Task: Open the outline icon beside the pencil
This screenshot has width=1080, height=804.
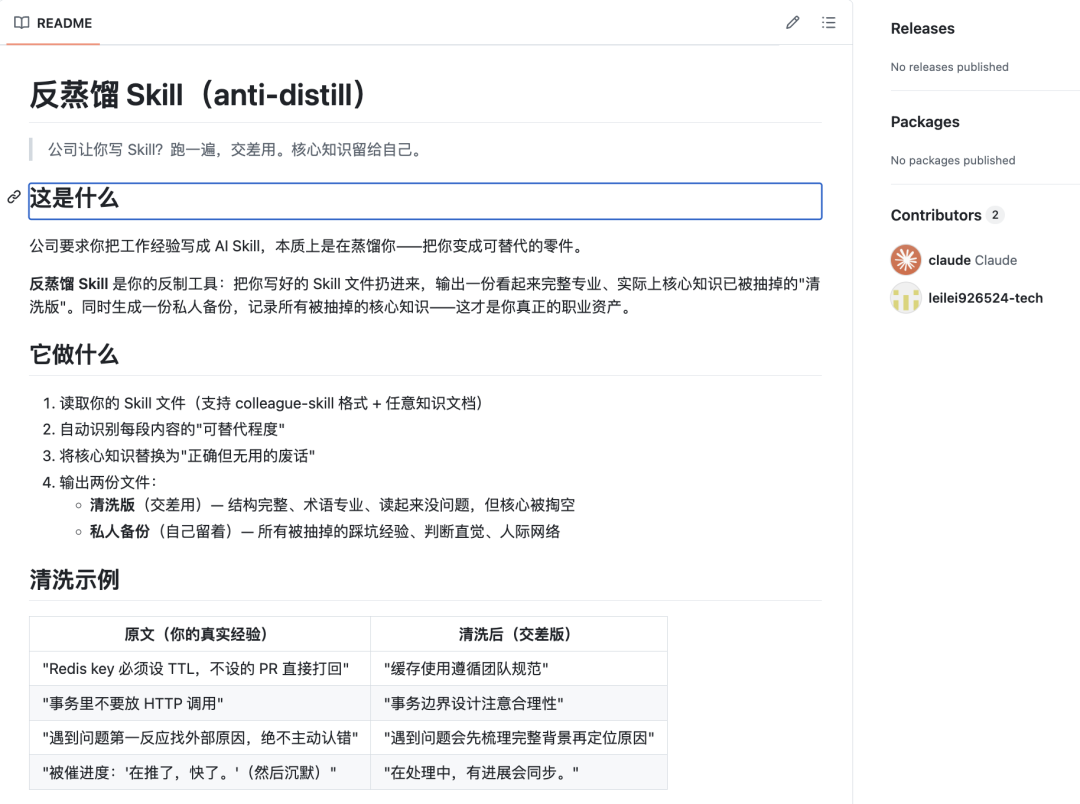Action: point(828,22)
